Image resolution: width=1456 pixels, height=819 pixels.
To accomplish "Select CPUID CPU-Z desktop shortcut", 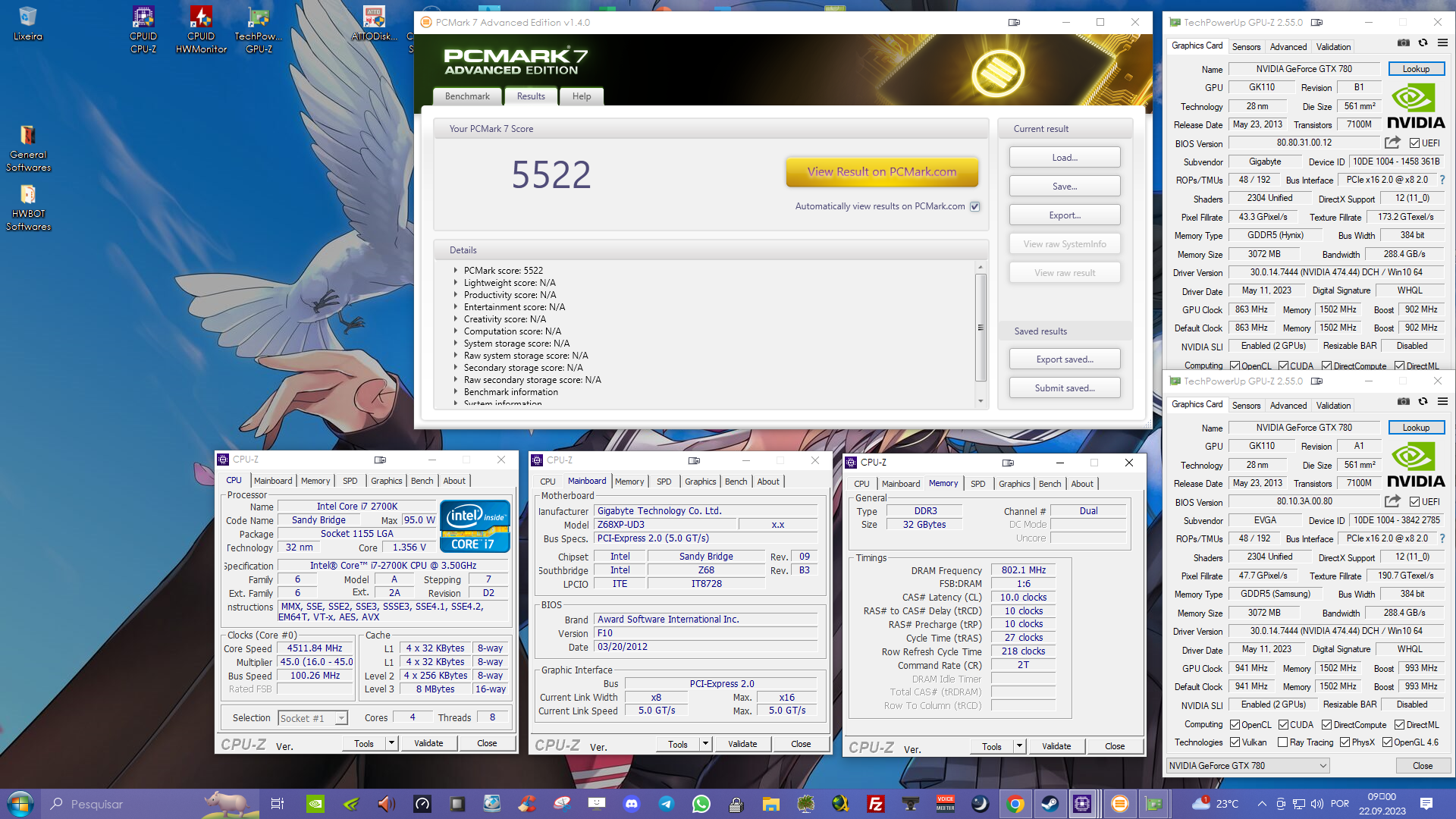I will pos(143,30).
